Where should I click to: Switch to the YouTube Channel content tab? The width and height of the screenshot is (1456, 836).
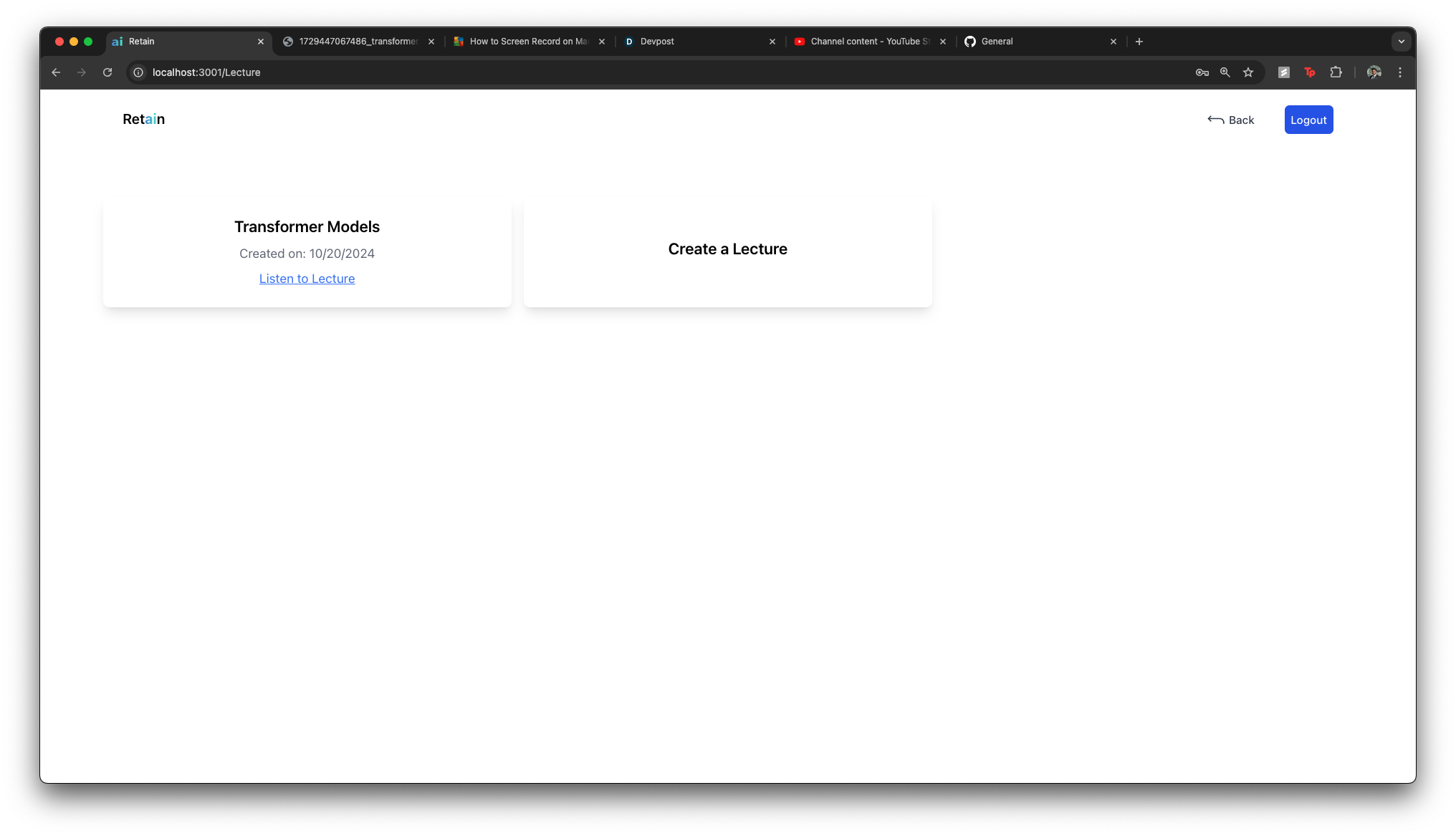(x=867, y=42)
